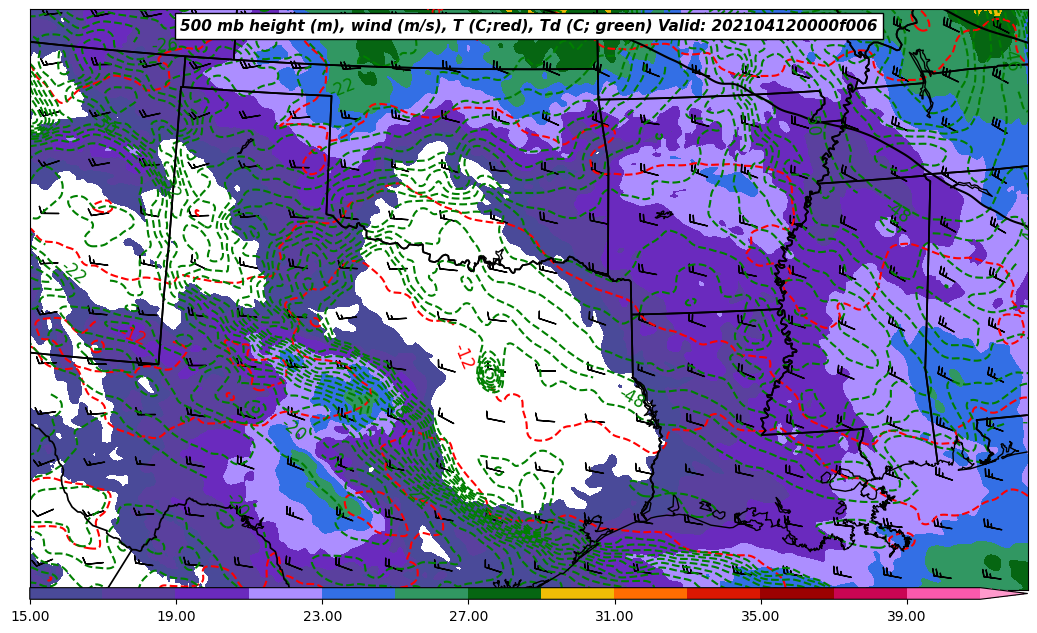The image size is (1037, 633).
Task: Click the green -48 dewpoint contour label
Action: [x=633, y=398]
